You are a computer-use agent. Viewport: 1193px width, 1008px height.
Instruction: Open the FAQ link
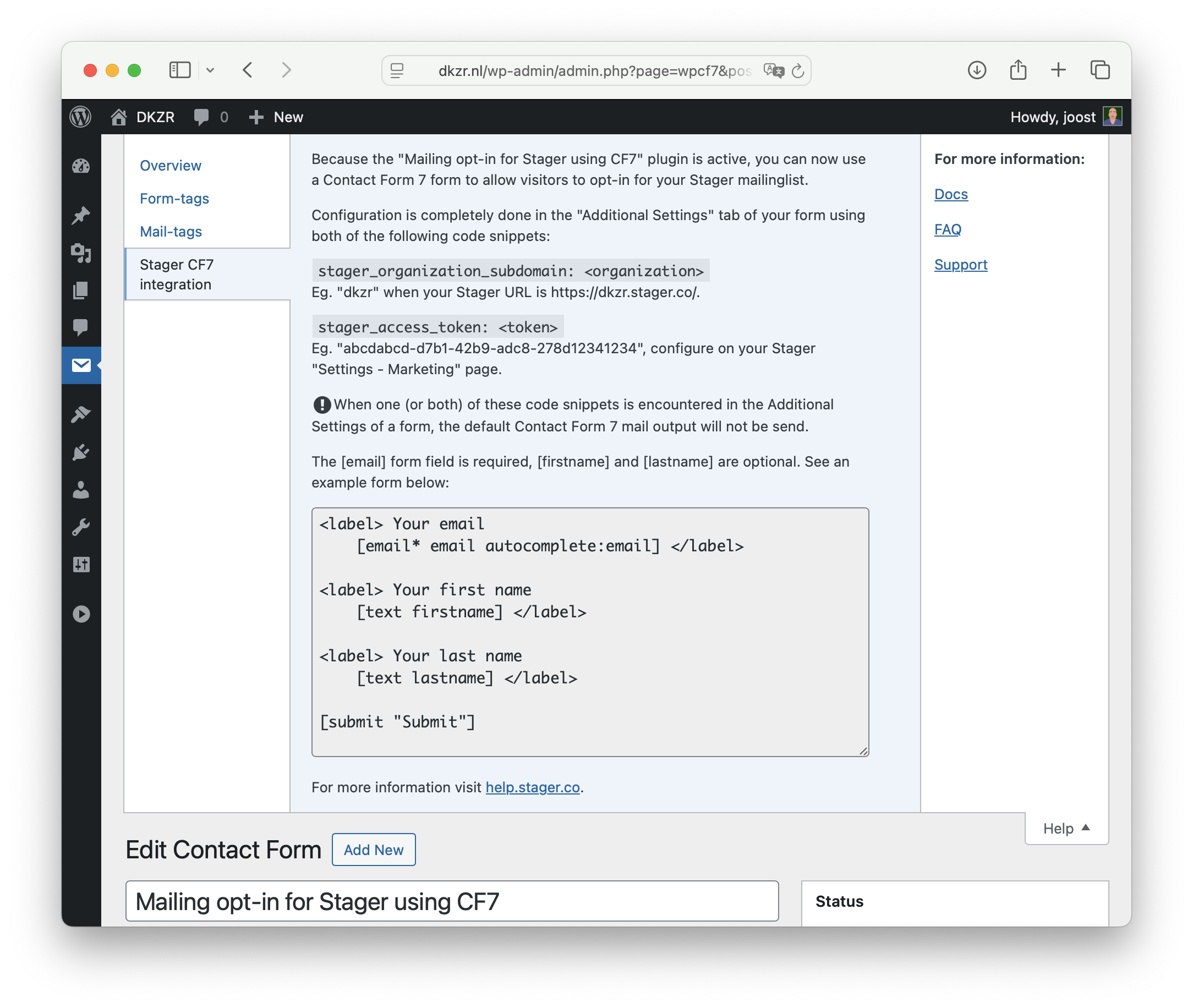click(x=948, y=229)
